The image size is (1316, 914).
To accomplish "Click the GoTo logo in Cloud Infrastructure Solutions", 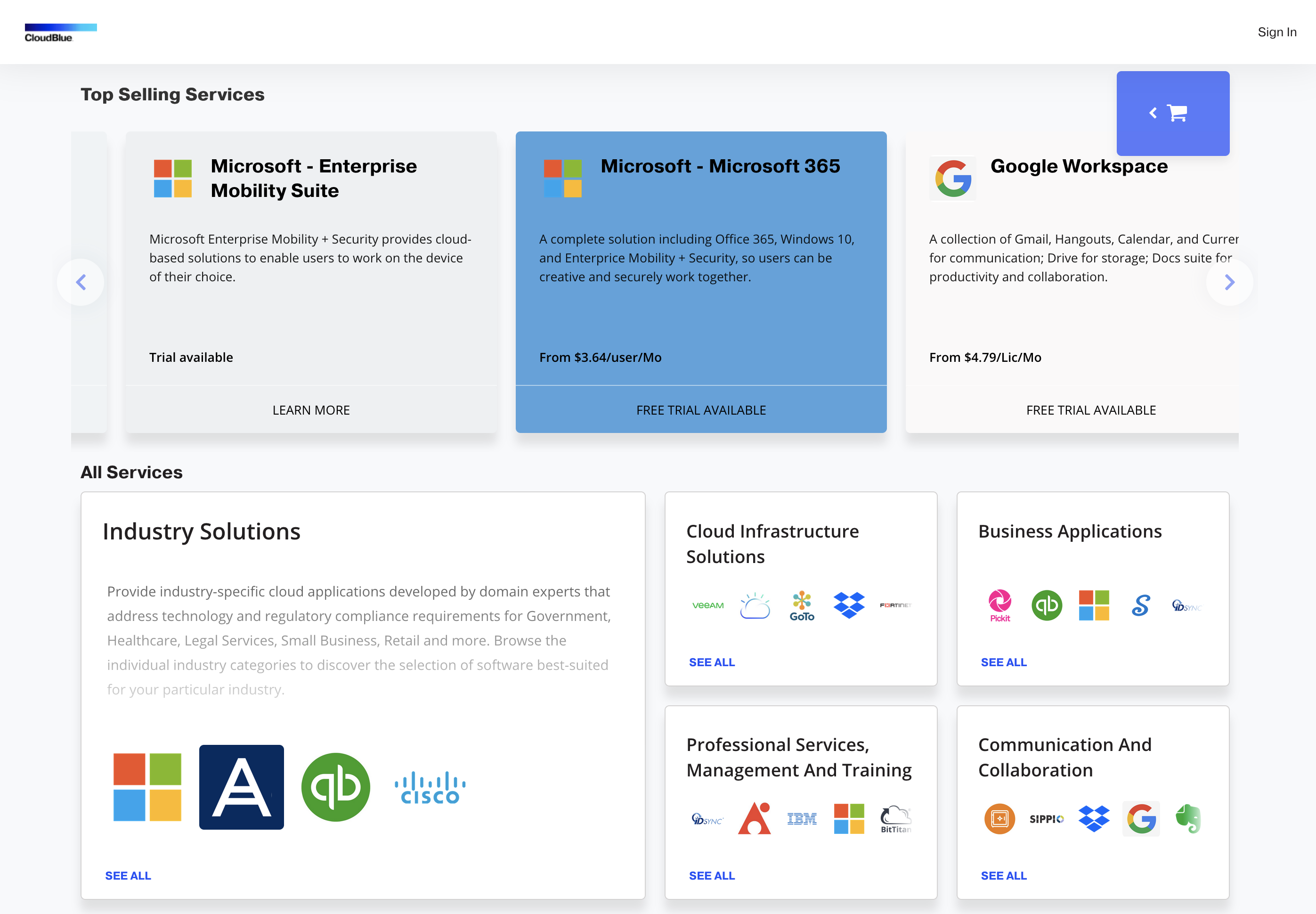I will coord(801,606).
